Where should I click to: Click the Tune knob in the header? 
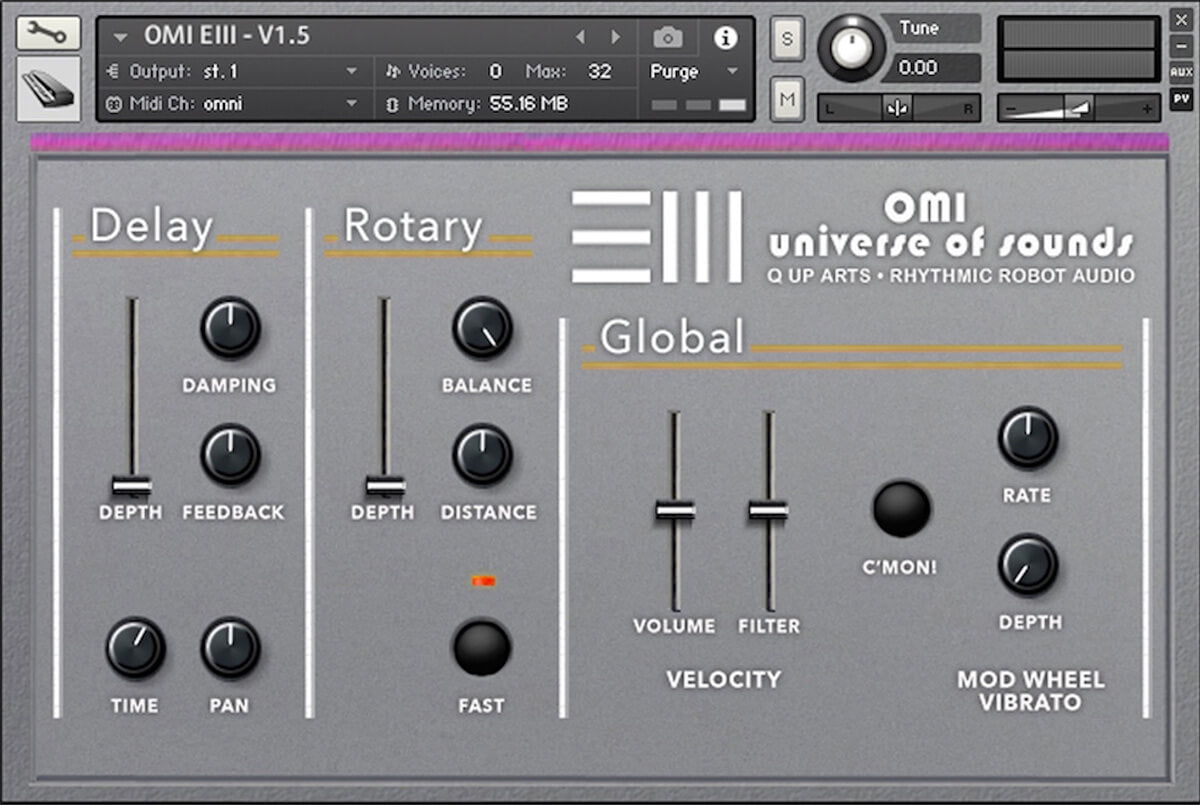[x=852, y=47]
